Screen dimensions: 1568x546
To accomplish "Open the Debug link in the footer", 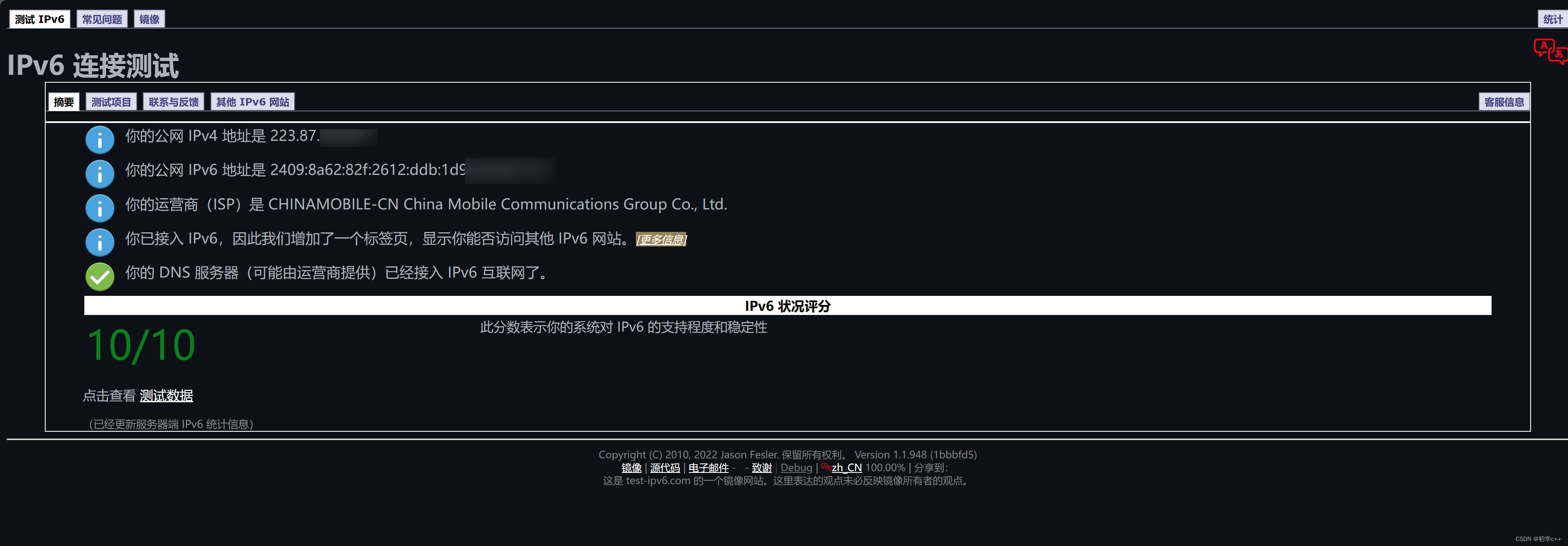I will (x=796, y=467).
